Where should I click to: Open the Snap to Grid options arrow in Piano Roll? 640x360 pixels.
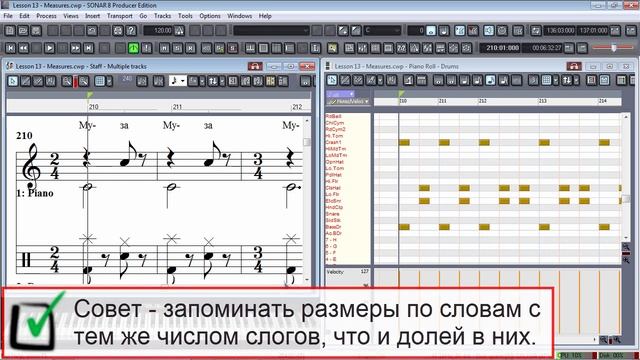coord(556,80)
